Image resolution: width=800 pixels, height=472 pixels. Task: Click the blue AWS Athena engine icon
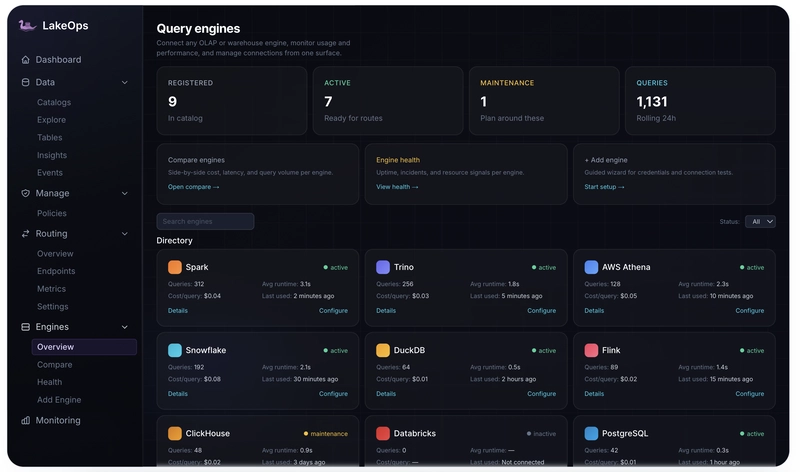pos(591,267)
